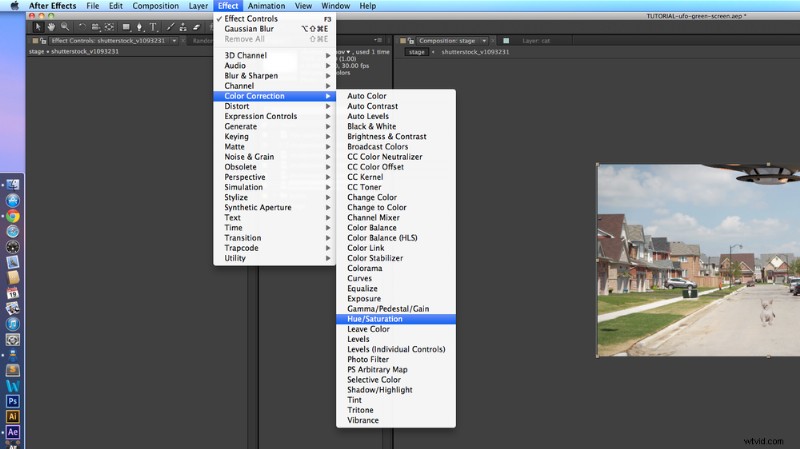Select the Rectangle shape tool
800x449 pixels.
click(126, 27)
